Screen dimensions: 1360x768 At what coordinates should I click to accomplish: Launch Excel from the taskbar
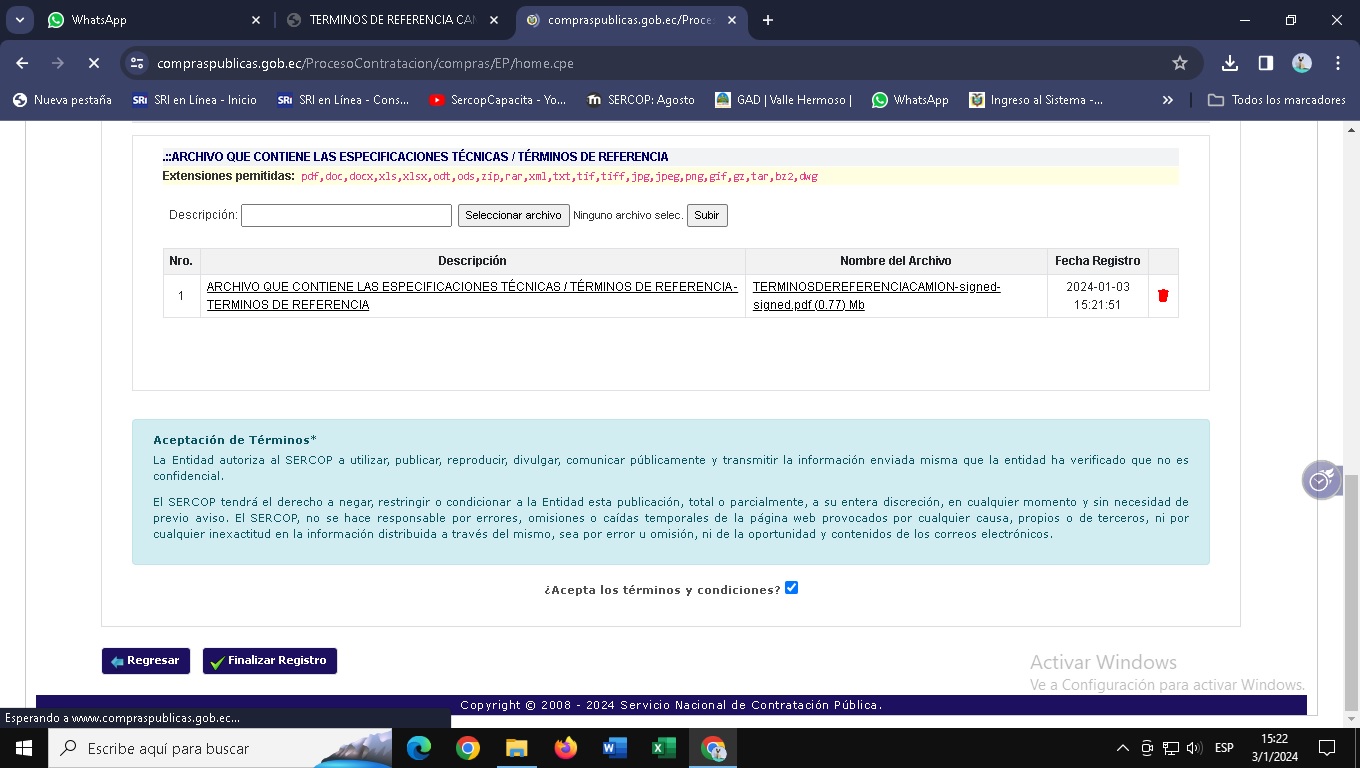tap(663, 748)
